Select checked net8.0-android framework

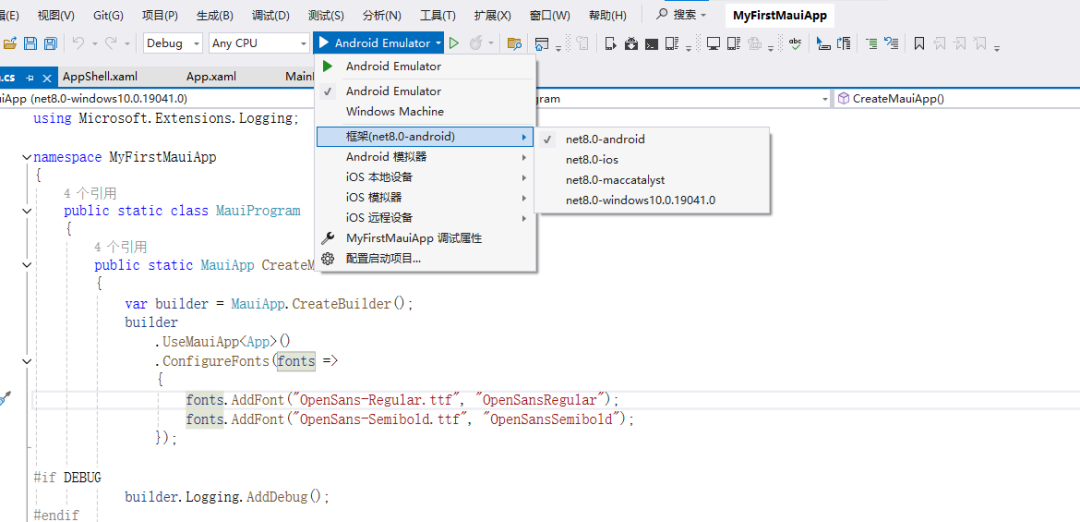[x=653, y=138]
